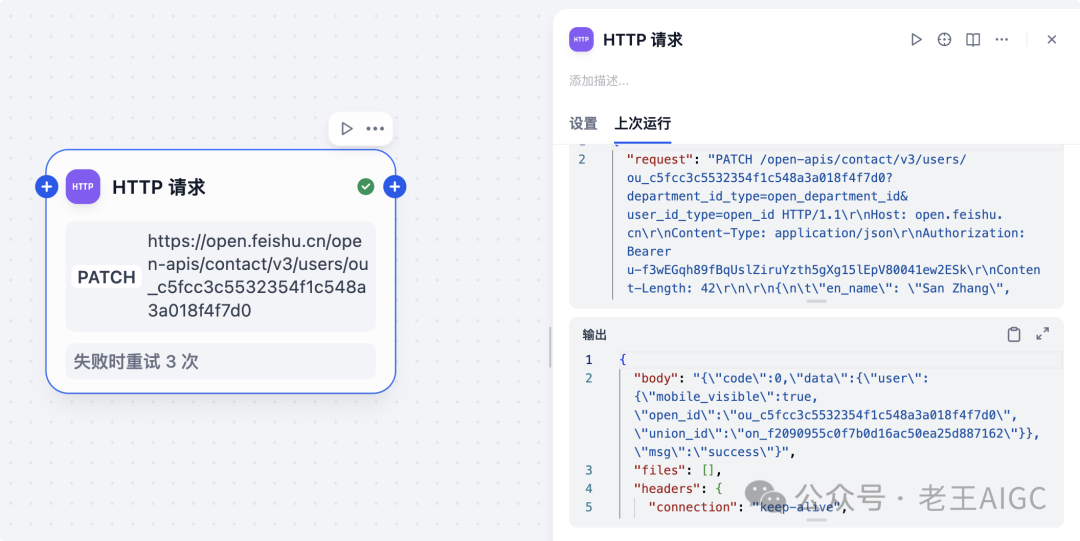1080x541 pixels.
Task: Click the 输出 section label
Action: point(594,335)
